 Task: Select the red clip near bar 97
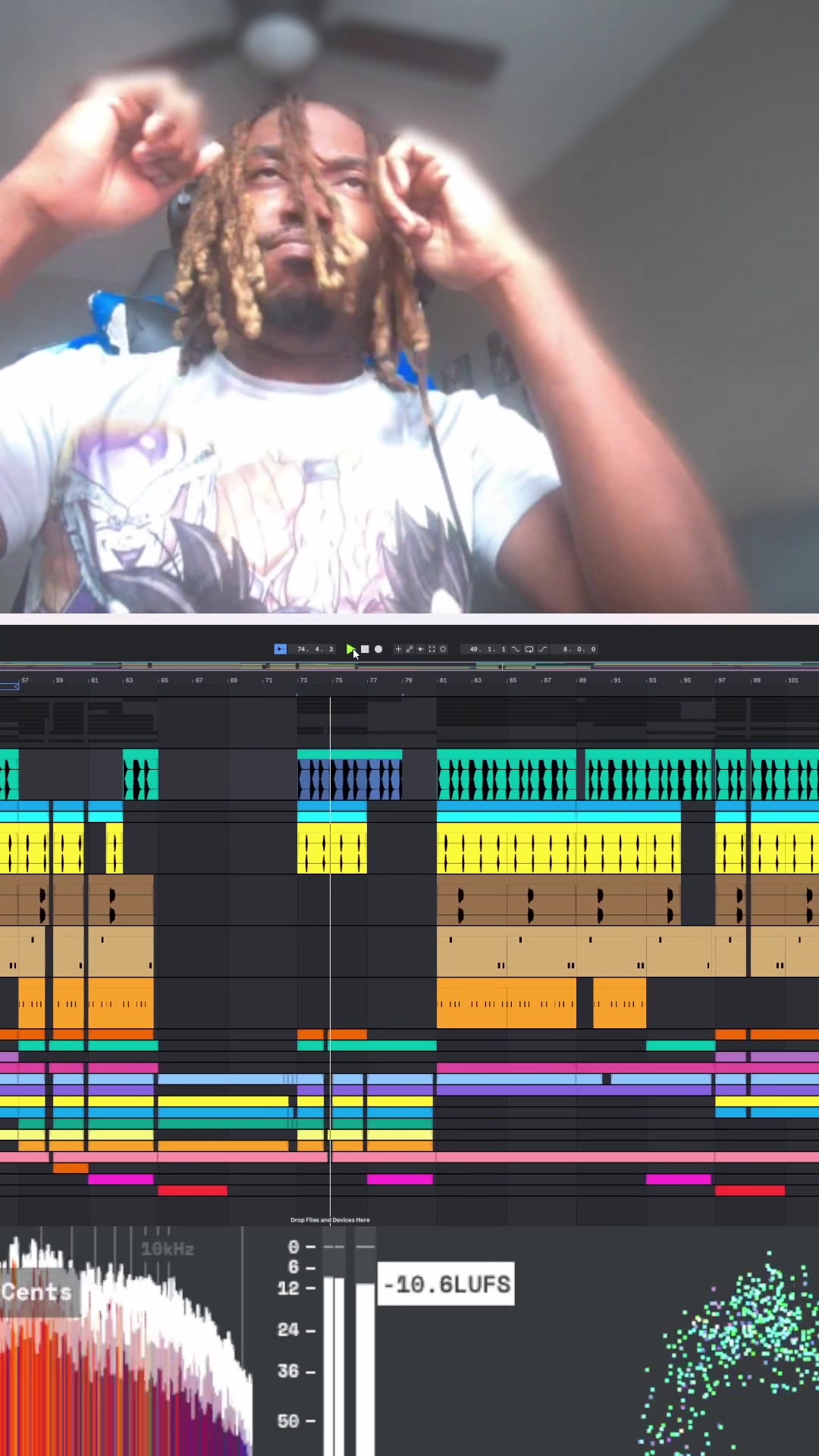pos(750,1191)
